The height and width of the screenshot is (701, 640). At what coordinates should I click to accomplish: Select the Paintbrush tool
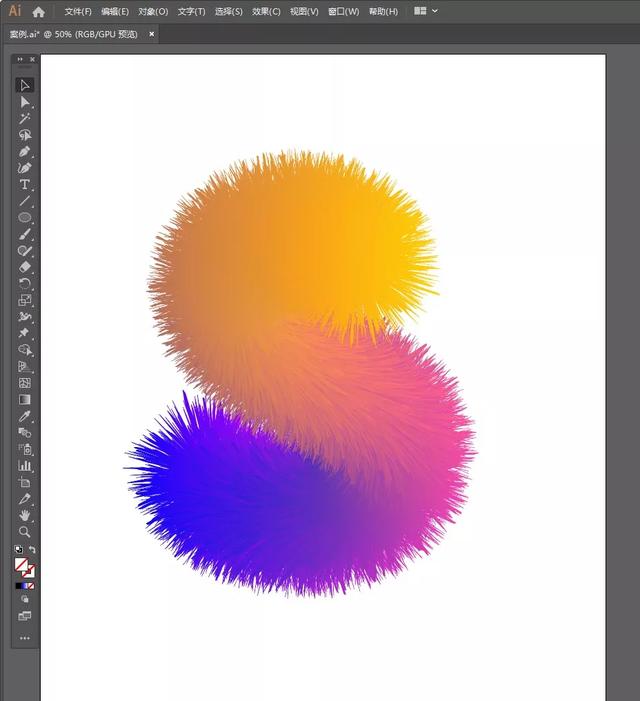(25, 234)
